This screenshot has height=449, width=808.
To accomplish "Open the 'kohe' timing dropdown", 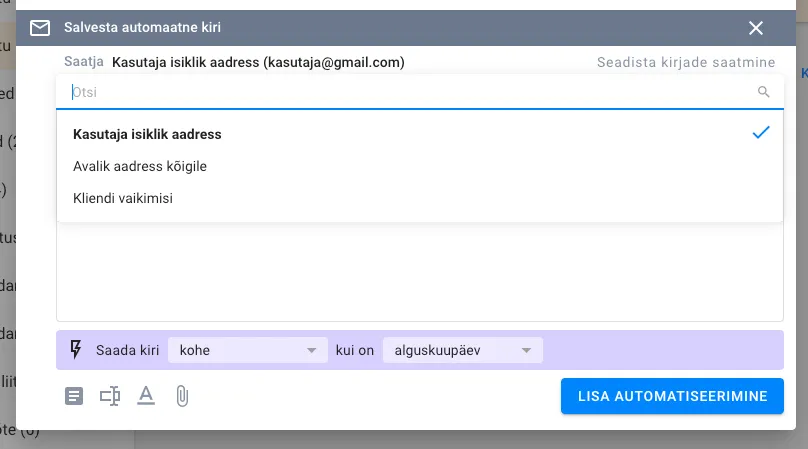I will point(248,350).
